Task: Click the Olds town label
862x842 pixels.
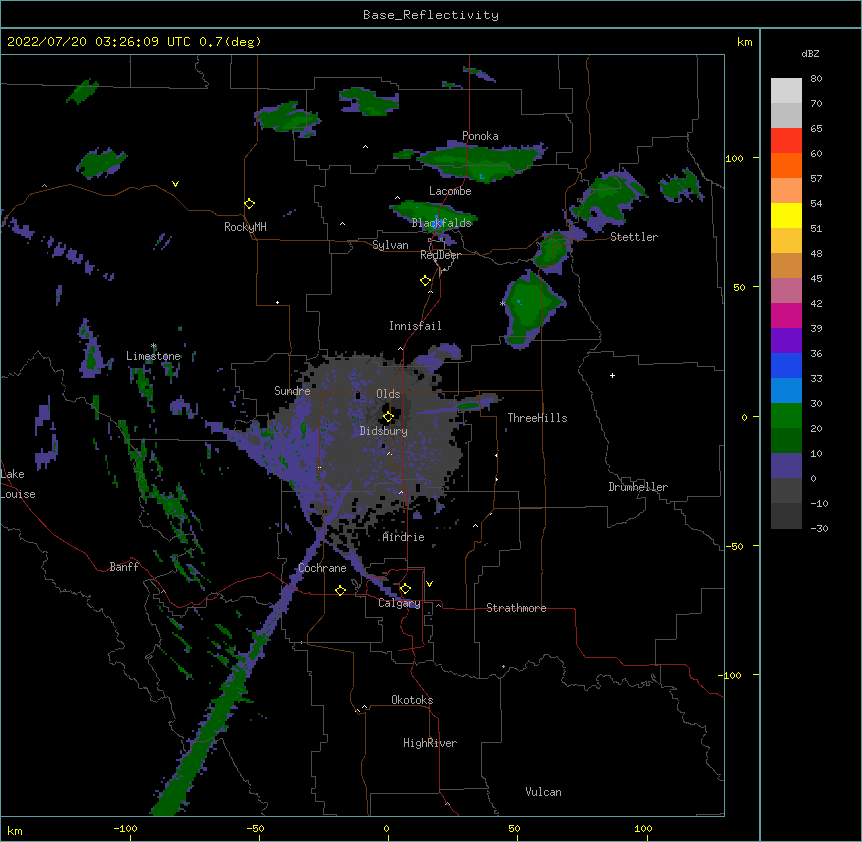Action: (388, 394)
